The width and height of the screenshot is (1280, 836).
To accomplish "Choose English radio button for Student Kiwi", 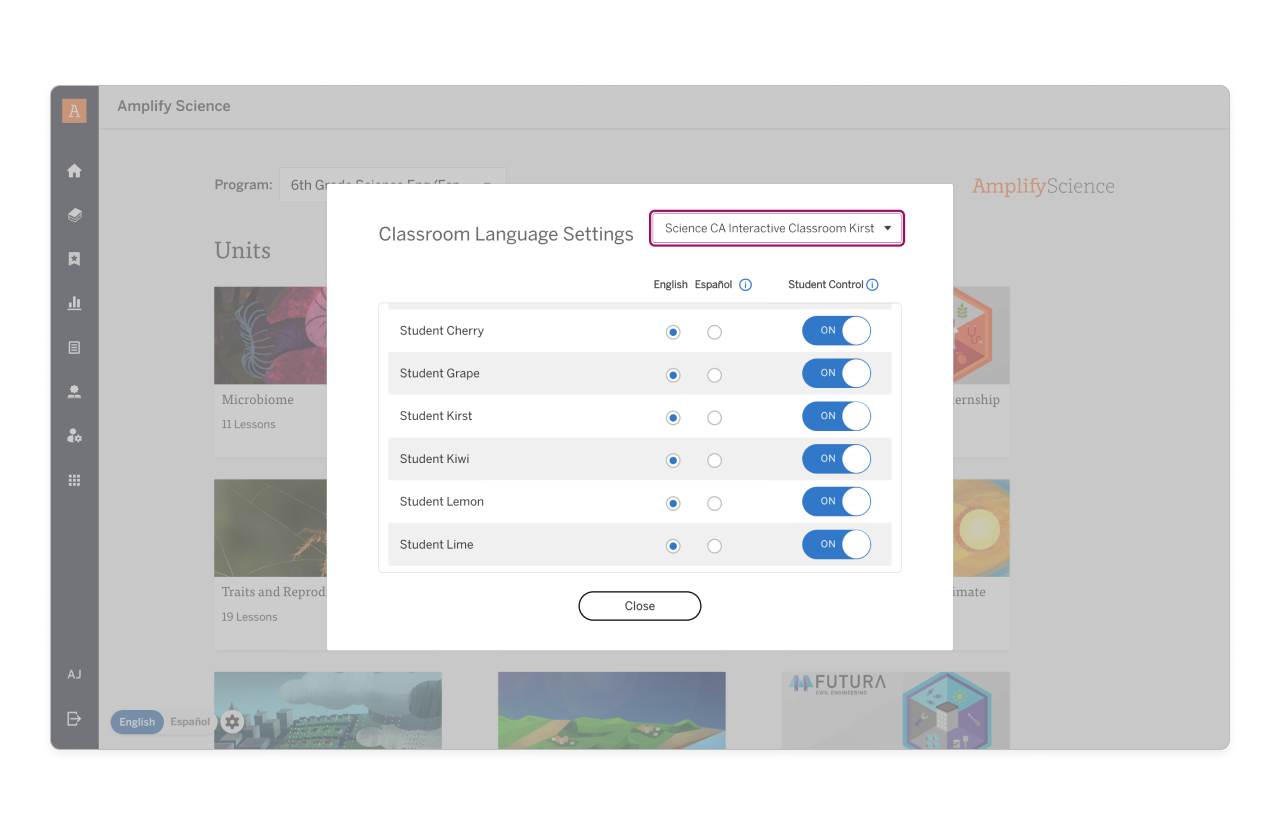I will point(672,460).
